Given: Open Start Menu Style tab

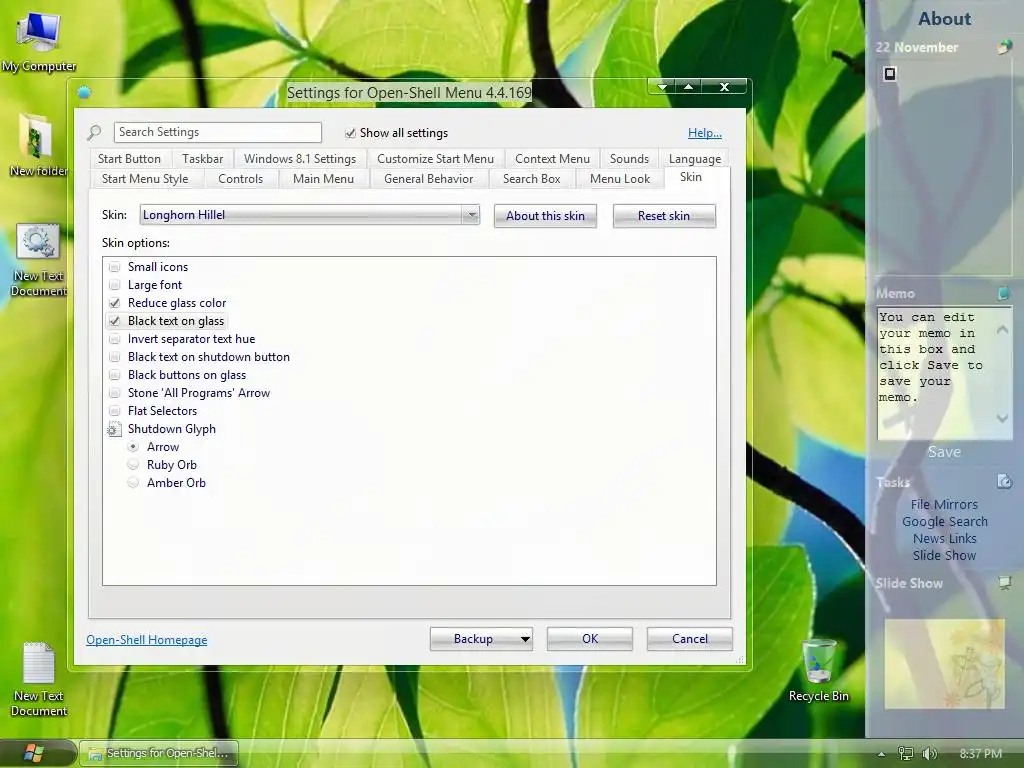Looking at the screenshot, I should [145, 179].
